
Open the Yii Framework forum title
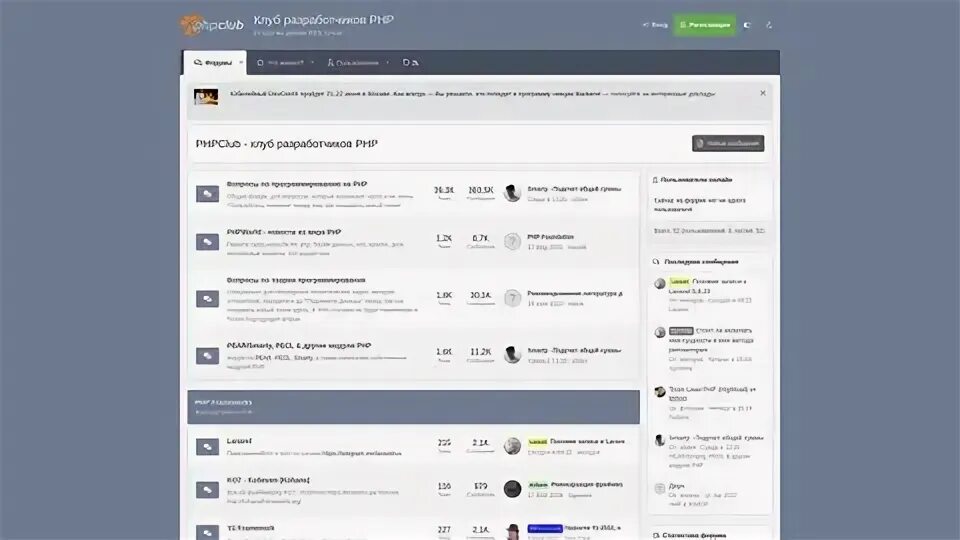(250, 528)
